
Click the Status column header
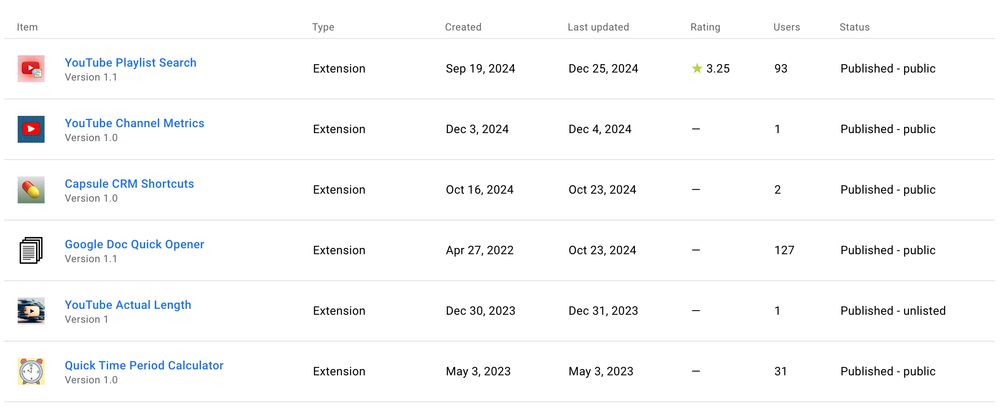pos(855,27)
